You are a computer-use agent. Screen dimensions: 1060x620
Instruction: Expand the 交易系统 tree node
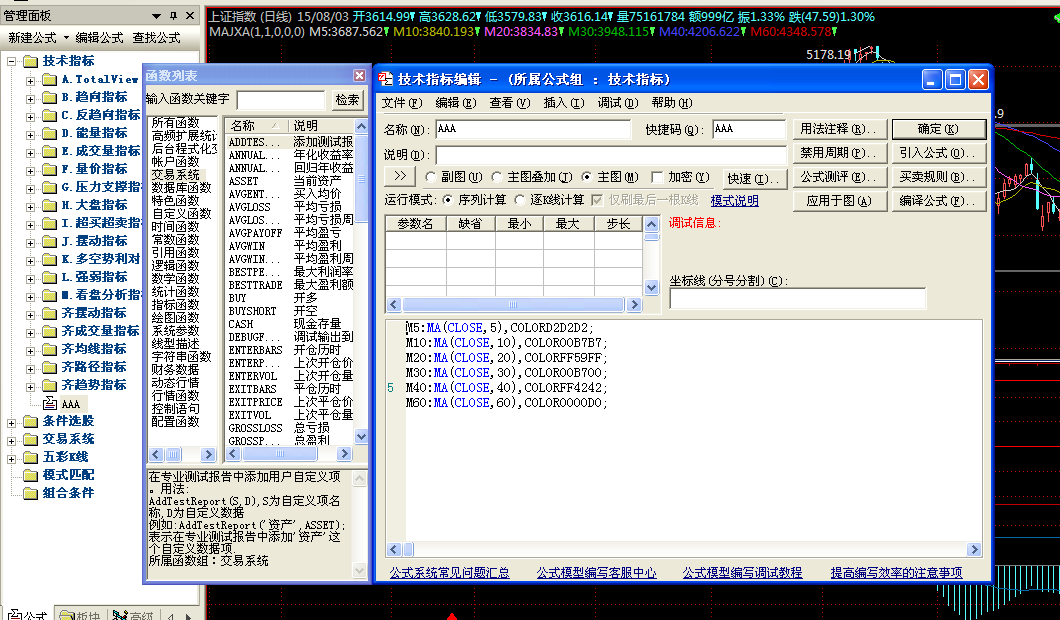click(x=12, y=439)
